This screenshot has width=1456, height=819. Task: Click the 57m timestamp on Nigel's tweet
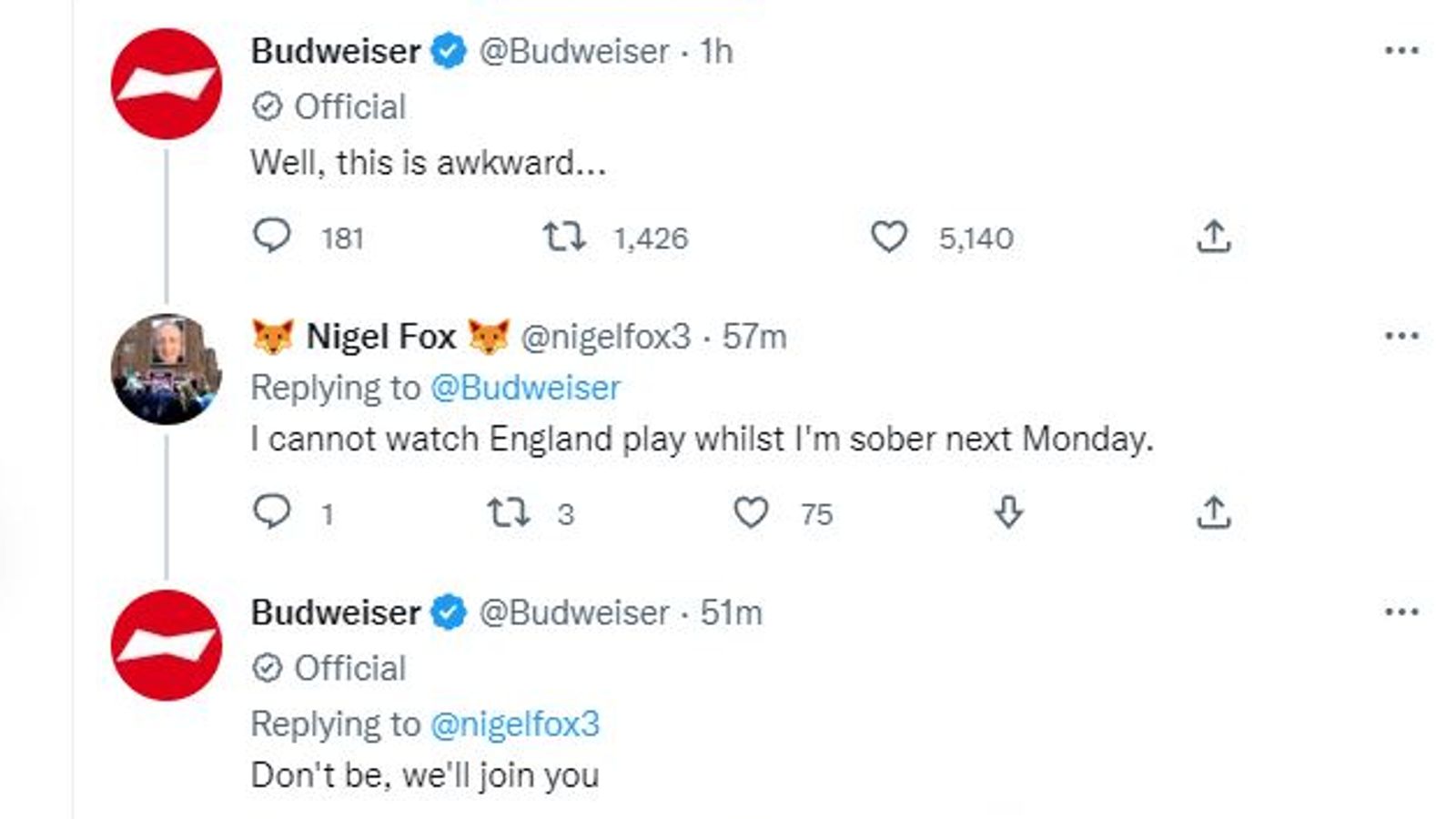pos(753,337)
